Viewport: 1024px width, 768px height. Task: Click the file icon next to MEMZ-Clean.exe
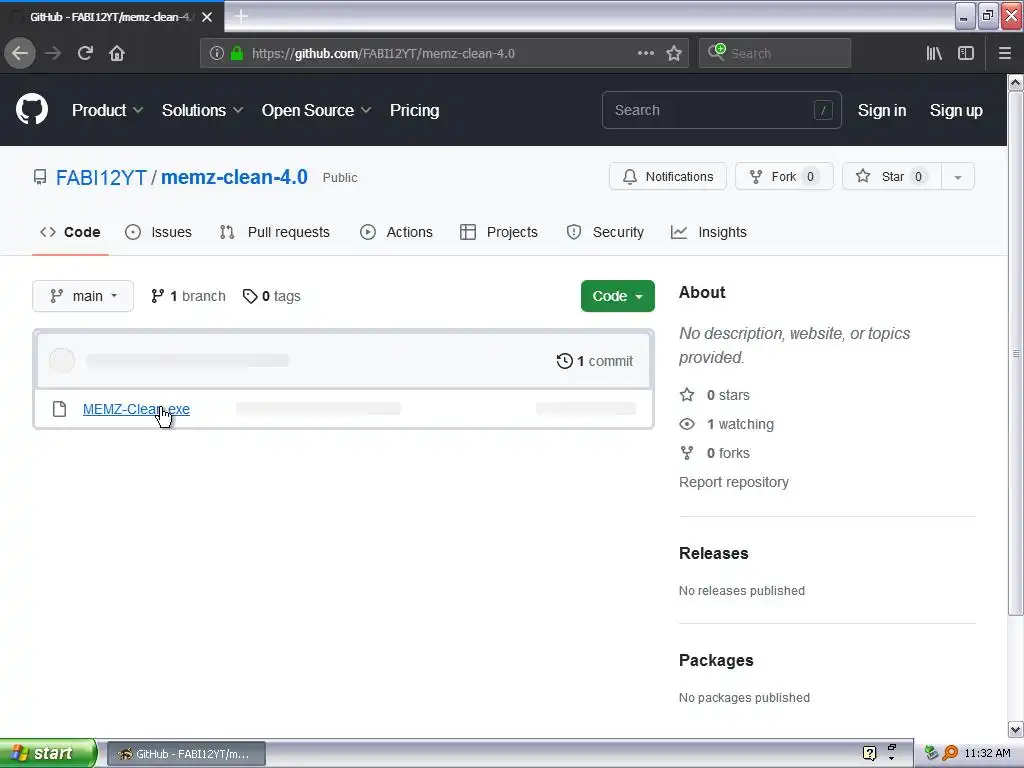coord(59,409)
